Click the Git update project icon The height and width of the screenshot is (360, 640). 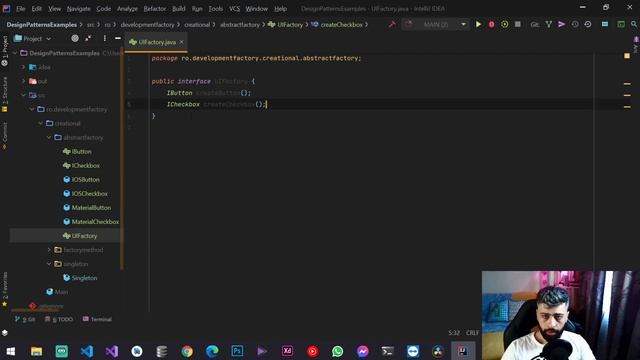[549, 24]
